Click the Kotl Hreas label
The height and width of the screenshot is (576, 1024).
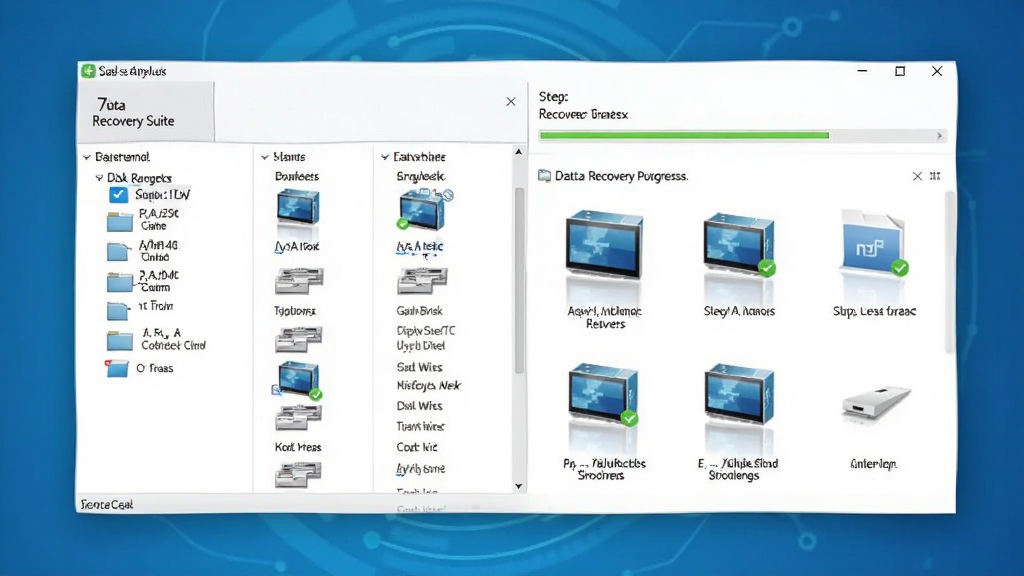click(298, 447)
